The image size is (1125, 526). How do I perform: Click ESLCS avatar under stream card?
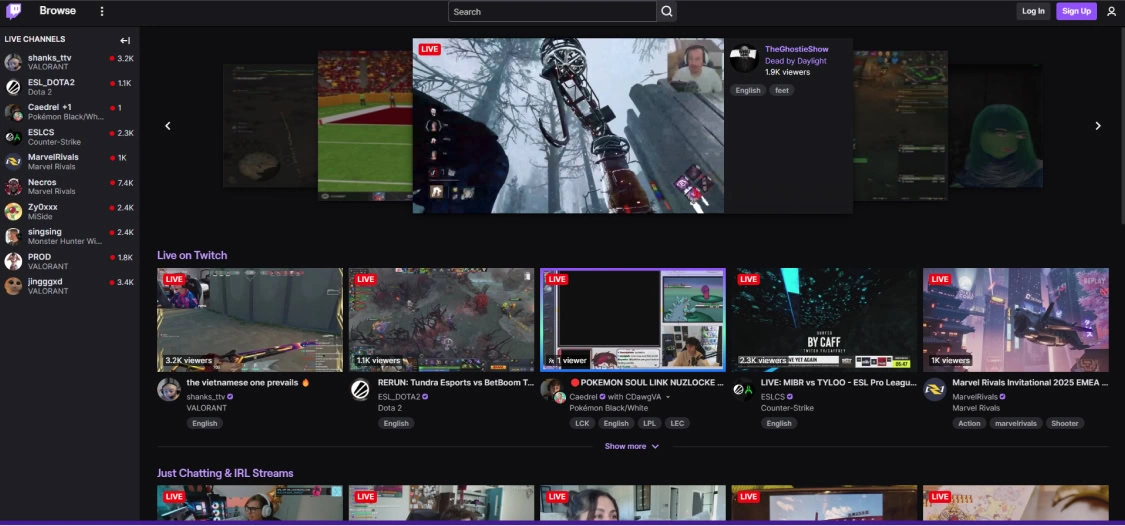743,390
